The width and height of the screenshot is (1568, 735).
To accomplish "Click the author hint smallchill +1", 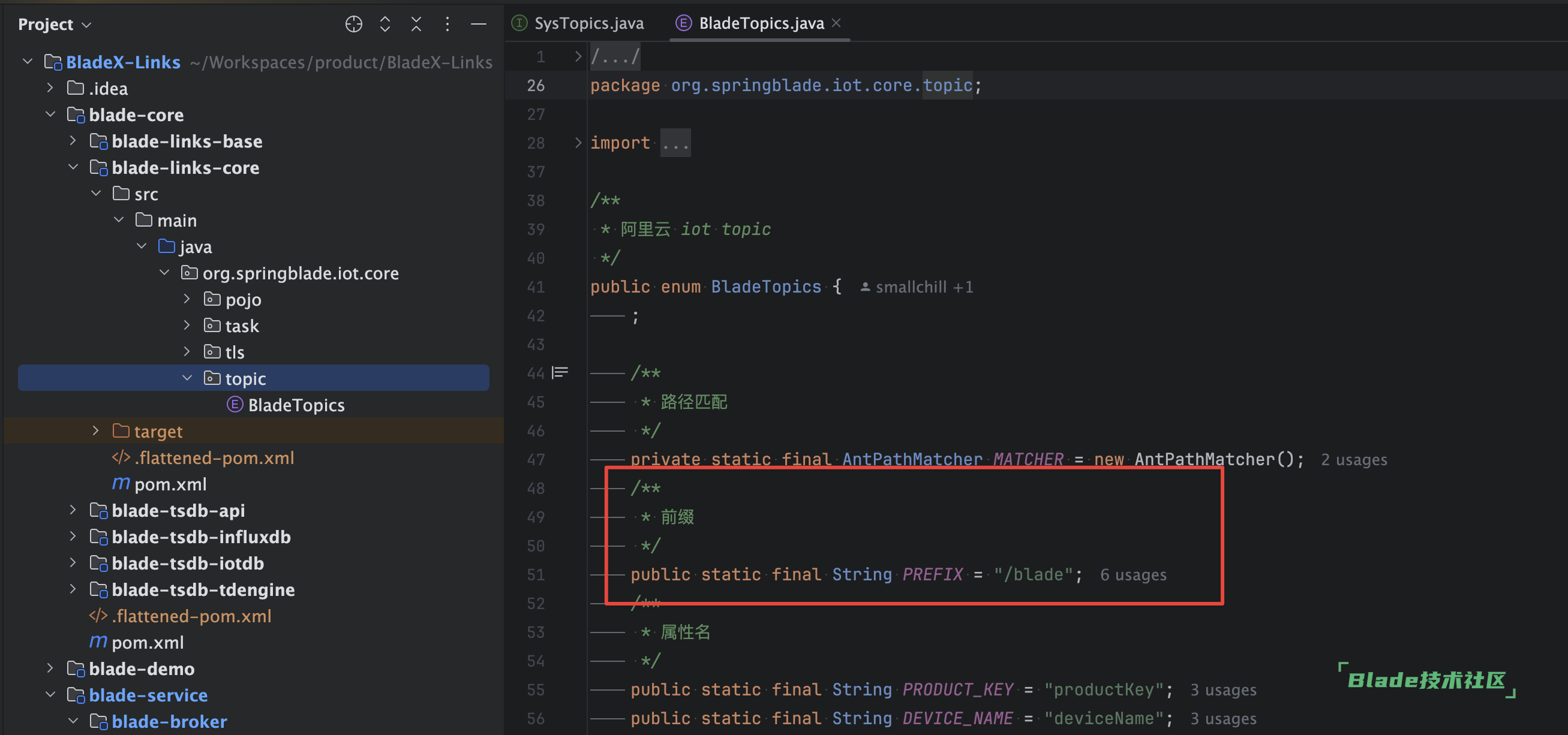I will 916,287.
